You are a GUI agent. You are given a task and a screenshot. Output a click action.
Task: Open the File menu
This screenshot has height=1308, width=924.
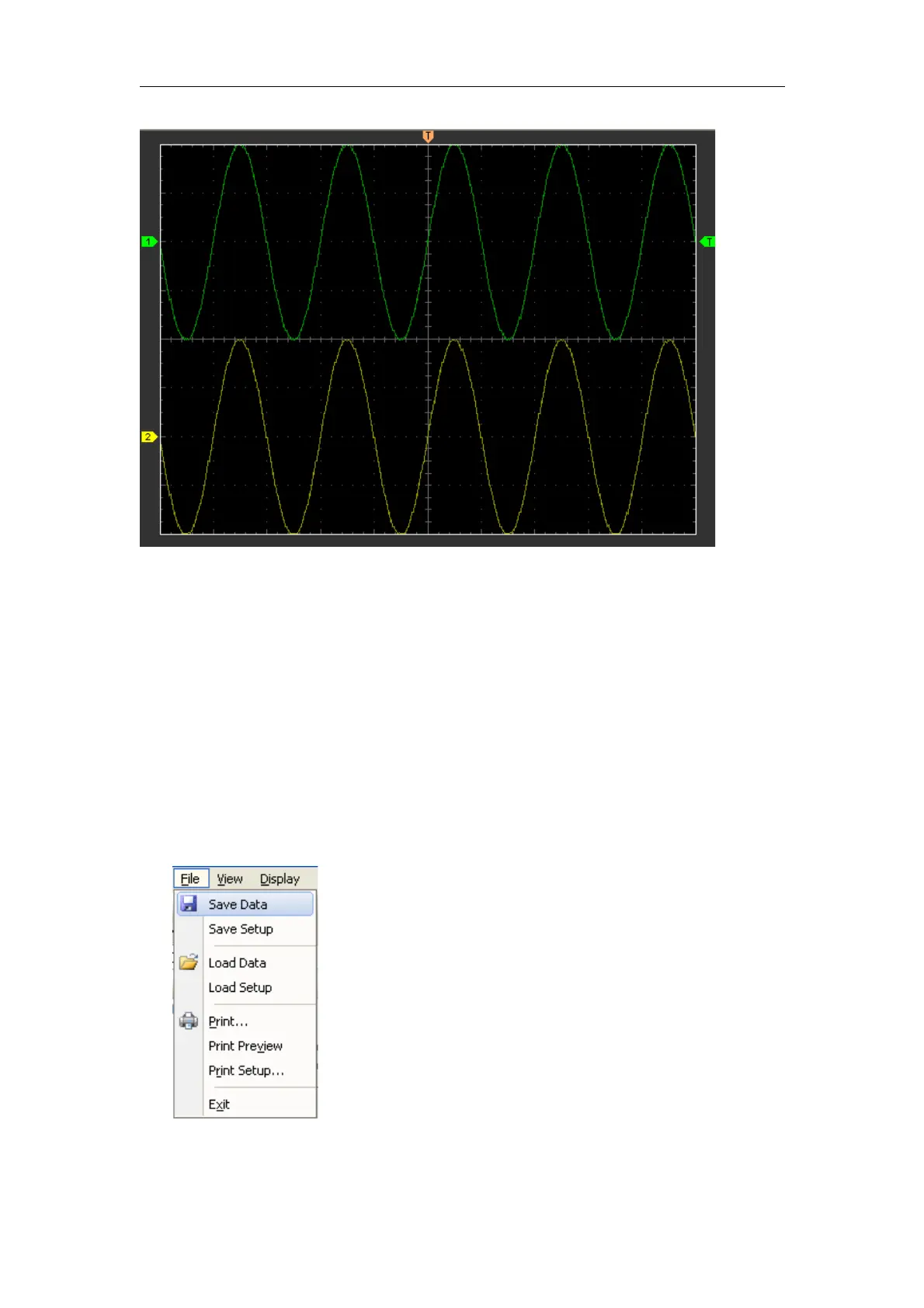[190, 879]
